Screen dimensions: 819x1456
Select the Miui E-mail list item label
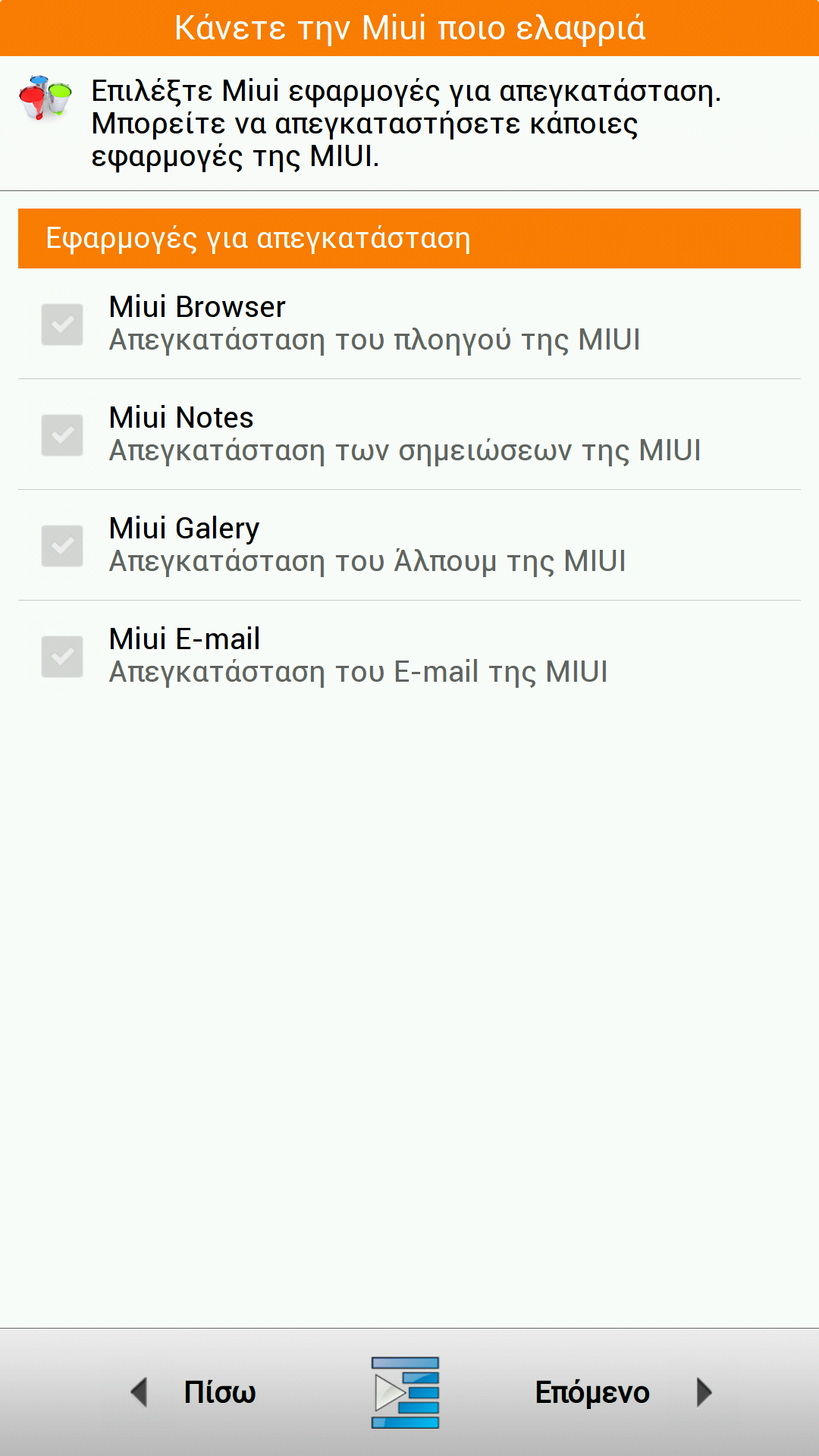click(184, 639)
